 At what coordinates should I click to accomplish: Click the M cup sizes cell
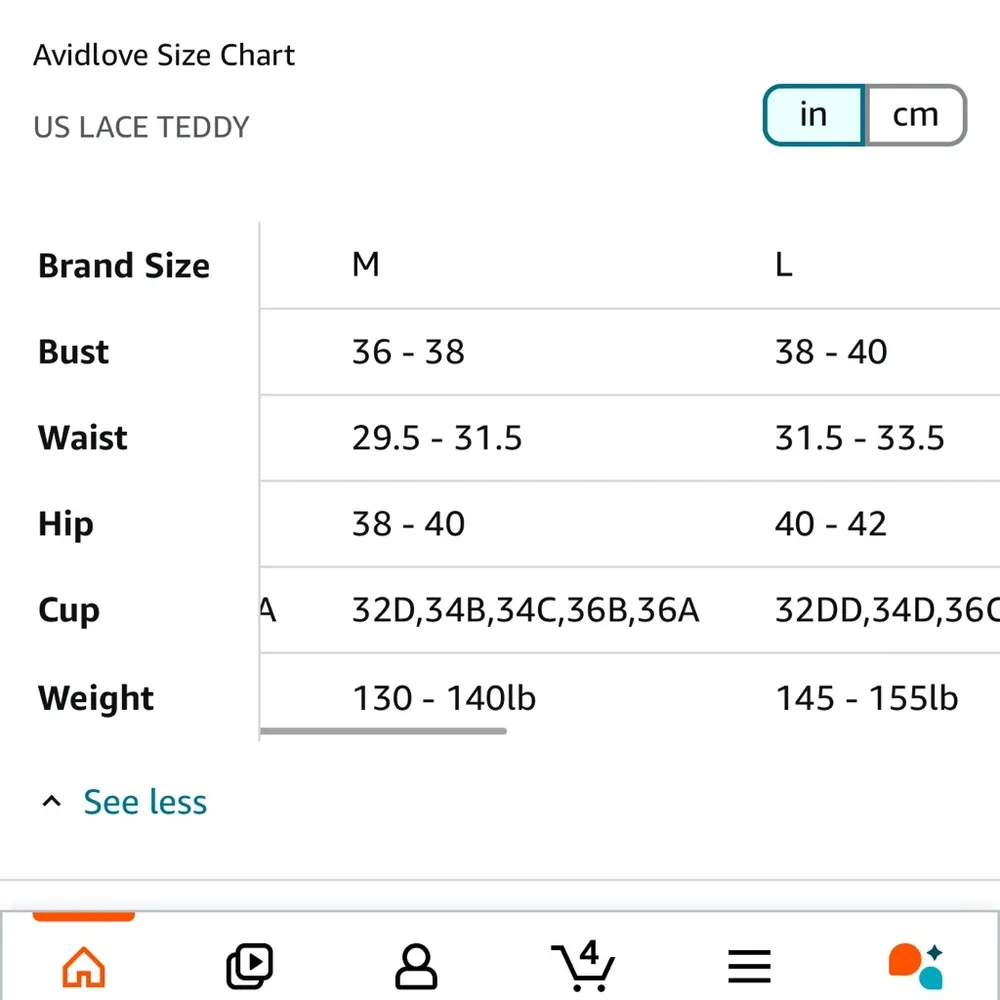(x=525, y=610)
